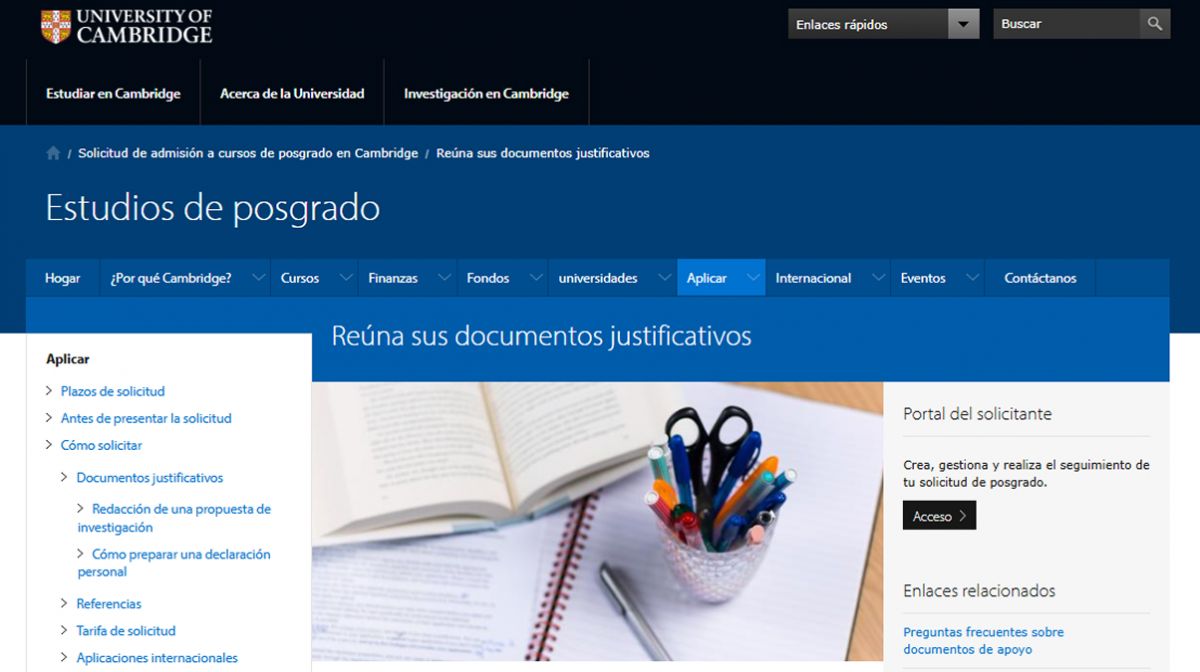The image size is (1200, 672).
Task: Click the University of Cambridge logo
Action: coord(126,26)
